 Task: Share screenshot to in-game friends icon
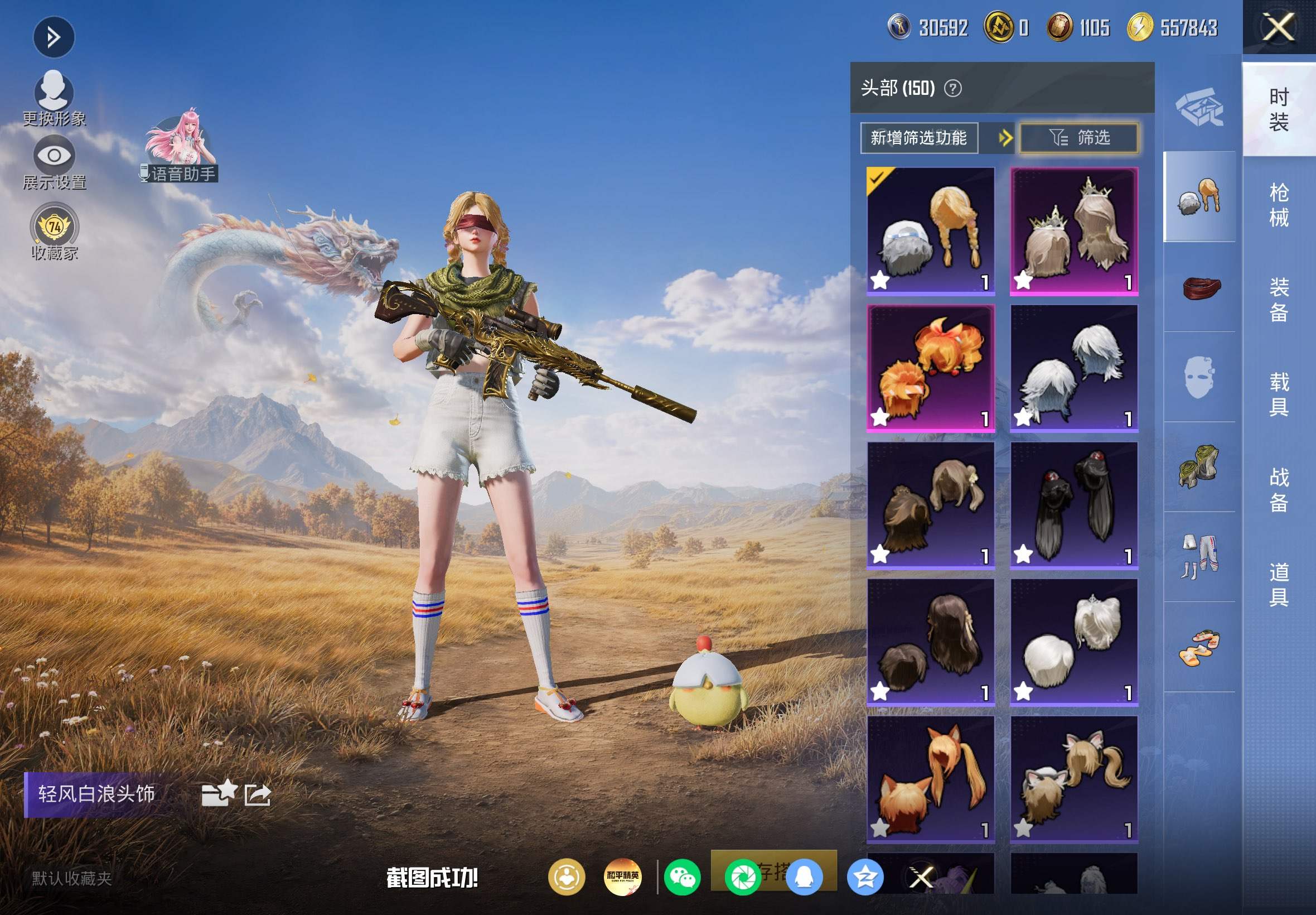pyautogui.click(x=567, y=877)
